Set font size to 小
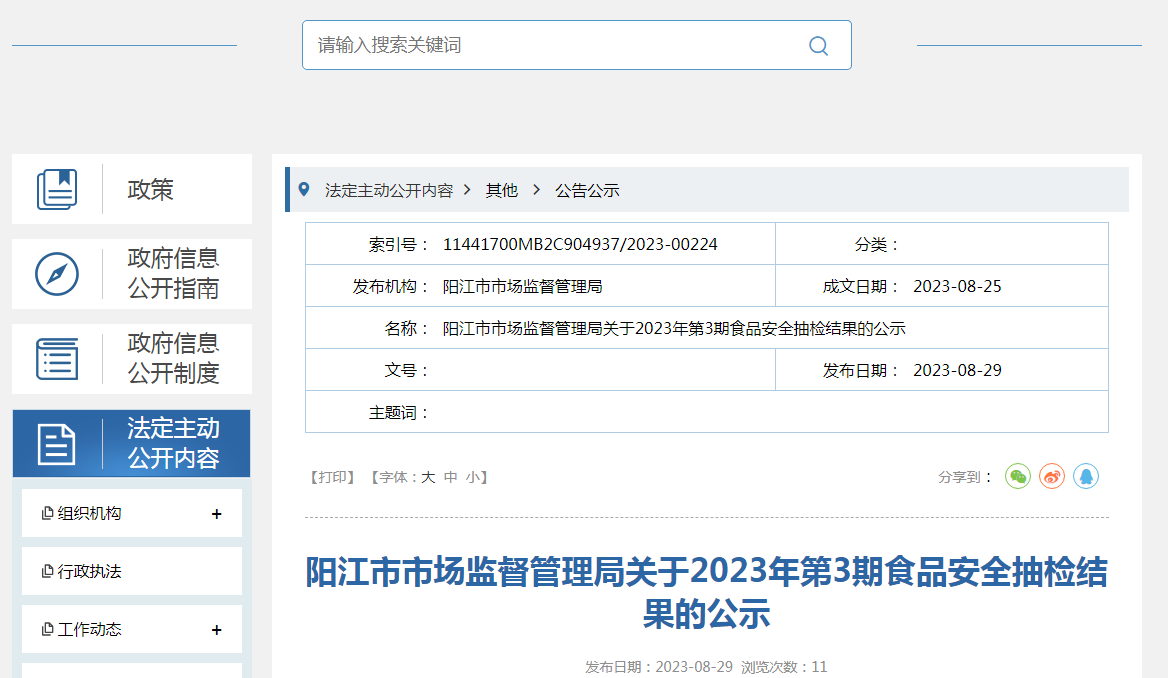 coord(473,477)
